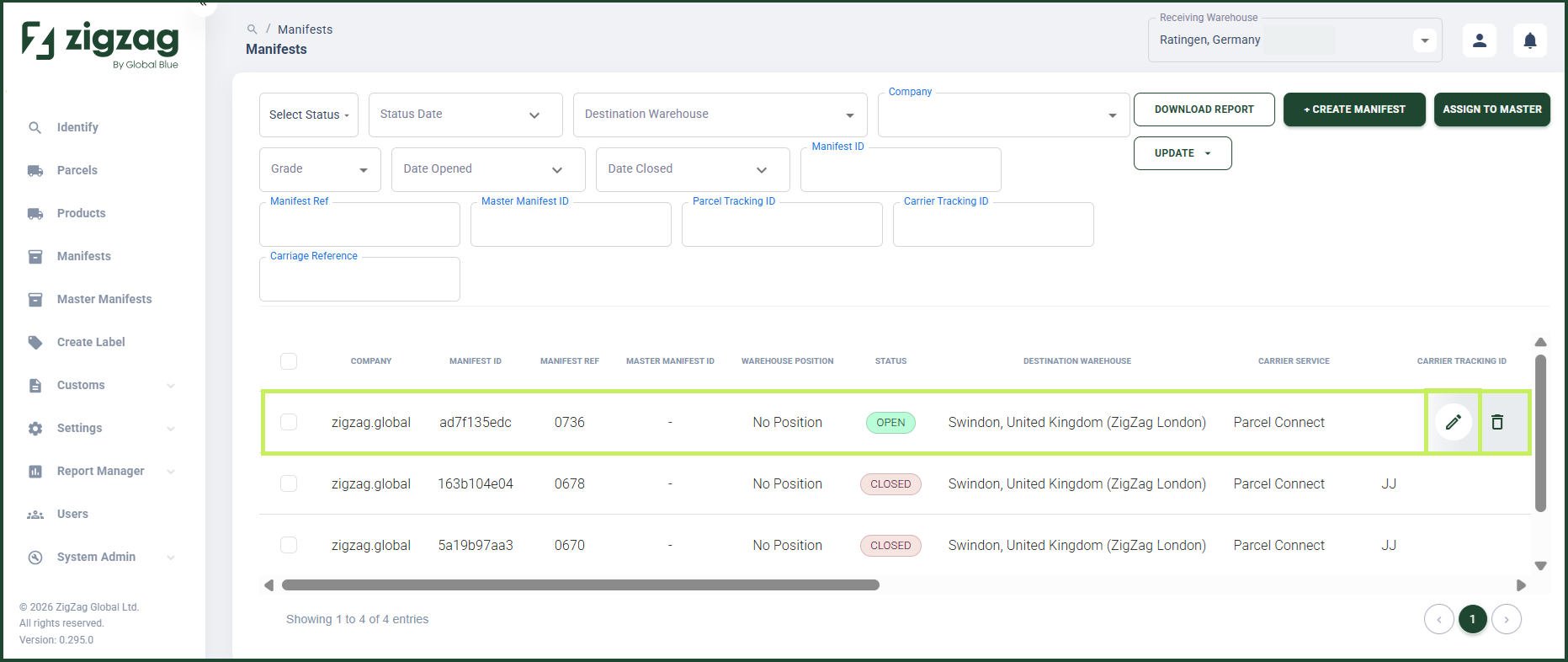Image resolution: width=1568 pixels, height=662 pixels.
Task: Open the notifications bell
Action: tap(1530, 40)
